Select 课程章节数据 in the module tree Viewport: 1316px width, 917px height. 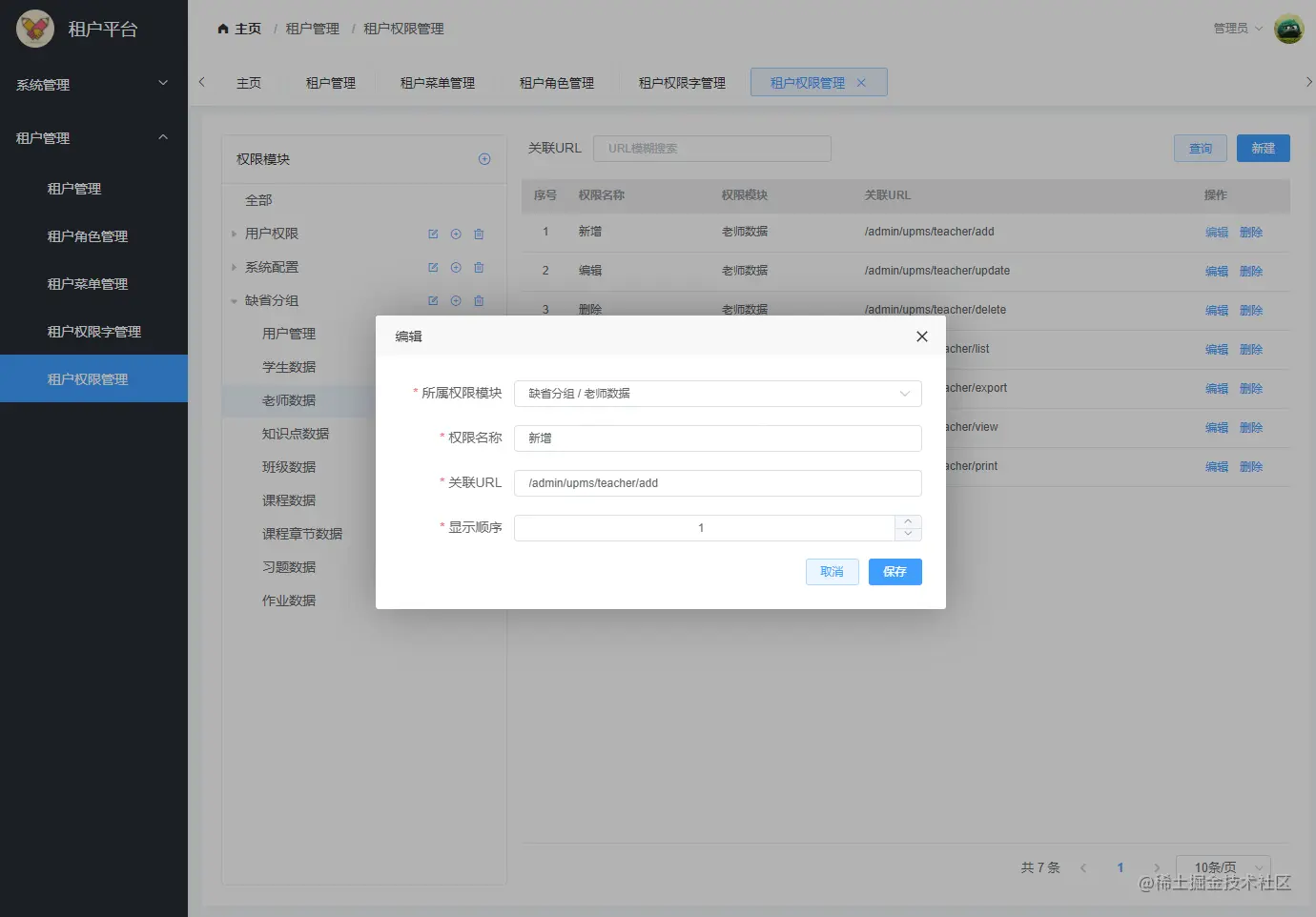coord(302,534)
